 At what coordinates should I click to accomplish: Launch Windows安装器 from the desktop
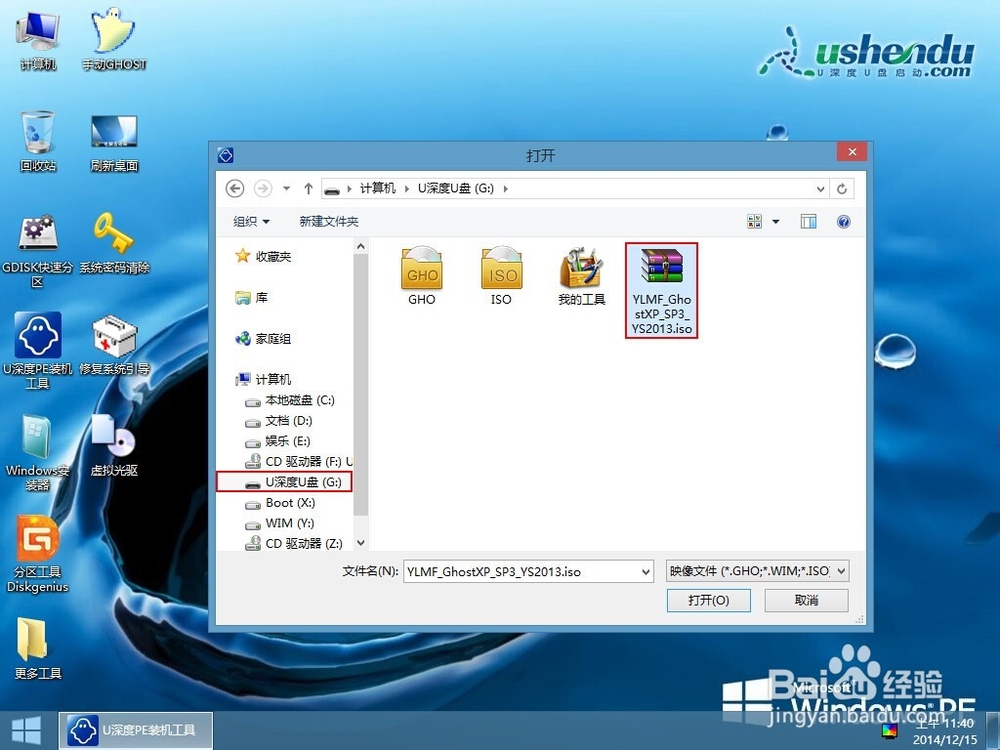coord(38,453)
